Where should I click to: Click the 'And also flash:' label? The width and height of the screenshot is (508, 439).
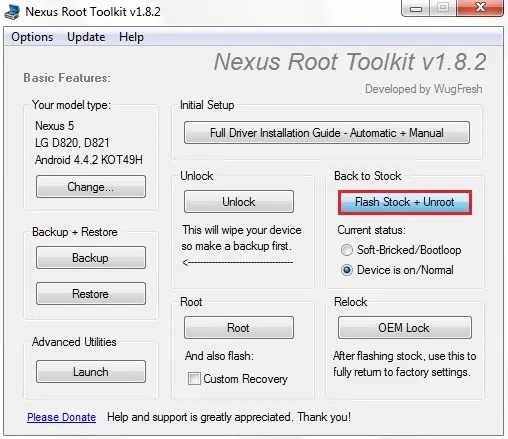click(219, 356)
